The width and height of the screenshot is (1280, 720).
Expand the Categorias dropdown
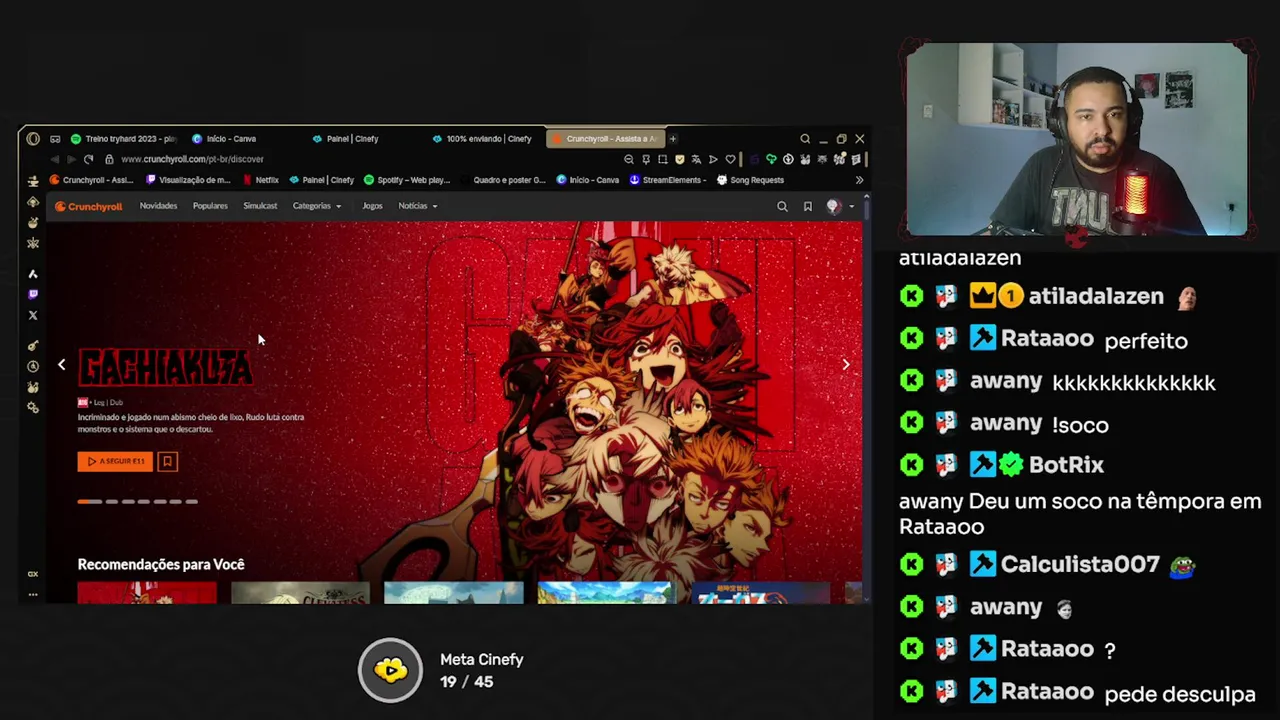(317, 206)
